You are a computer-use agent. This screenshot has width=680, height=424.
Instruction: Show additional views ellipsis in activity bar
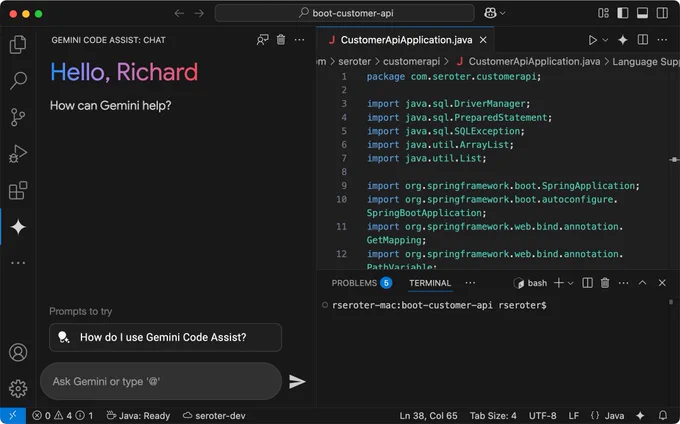click(18, 263)
